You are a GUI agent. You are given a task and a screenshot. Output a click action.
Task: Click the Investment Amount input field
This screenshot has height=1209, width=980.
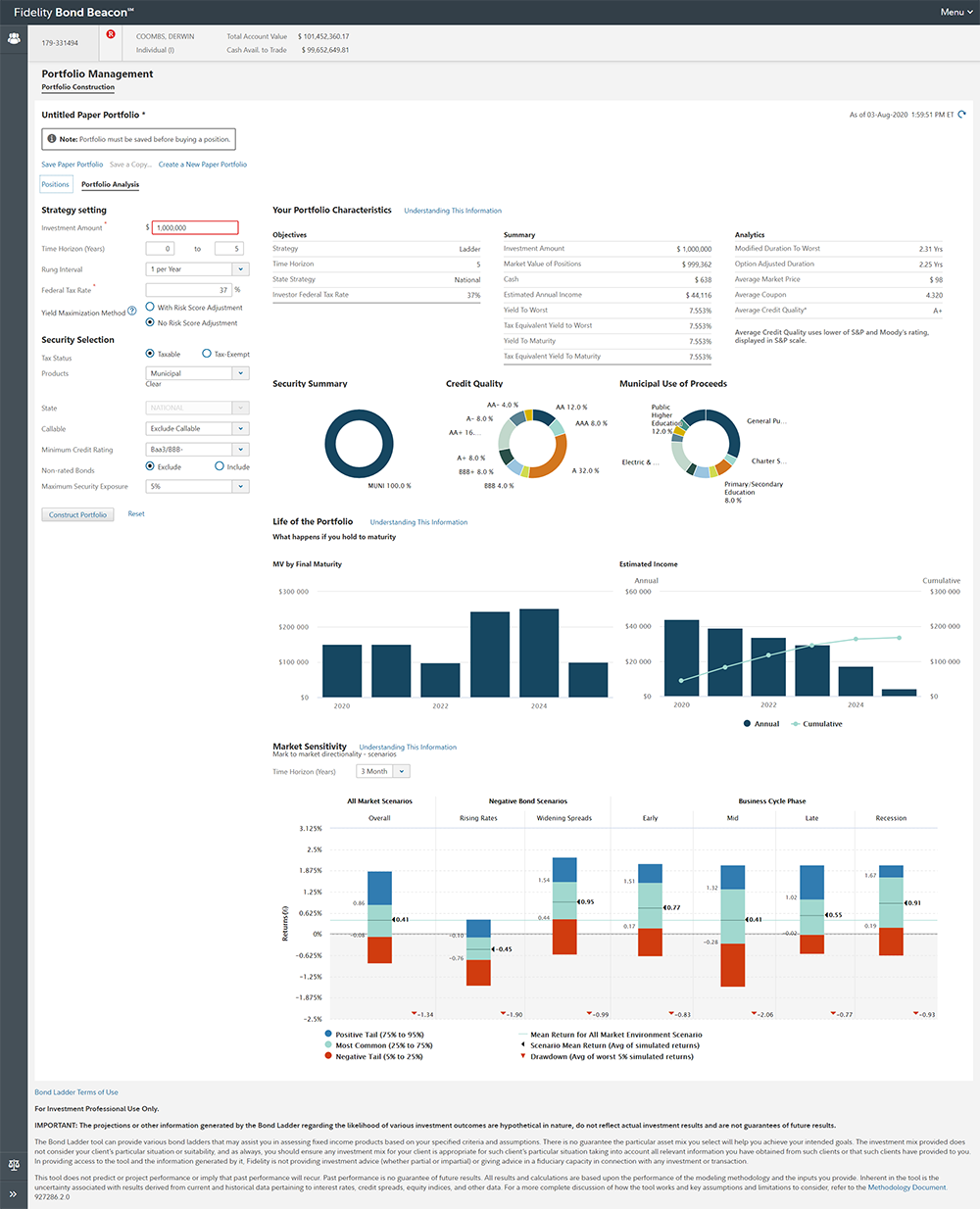[195, 227]
